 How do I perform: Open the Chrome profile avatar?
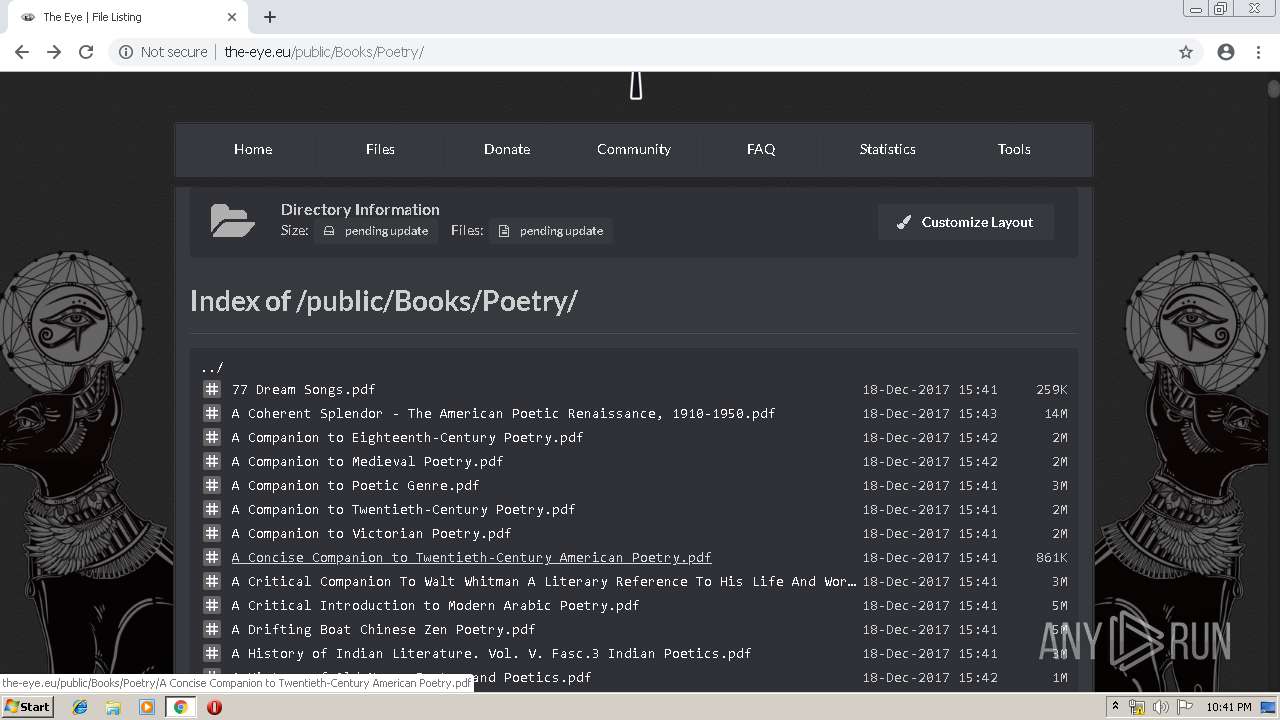coord(1226,52)
